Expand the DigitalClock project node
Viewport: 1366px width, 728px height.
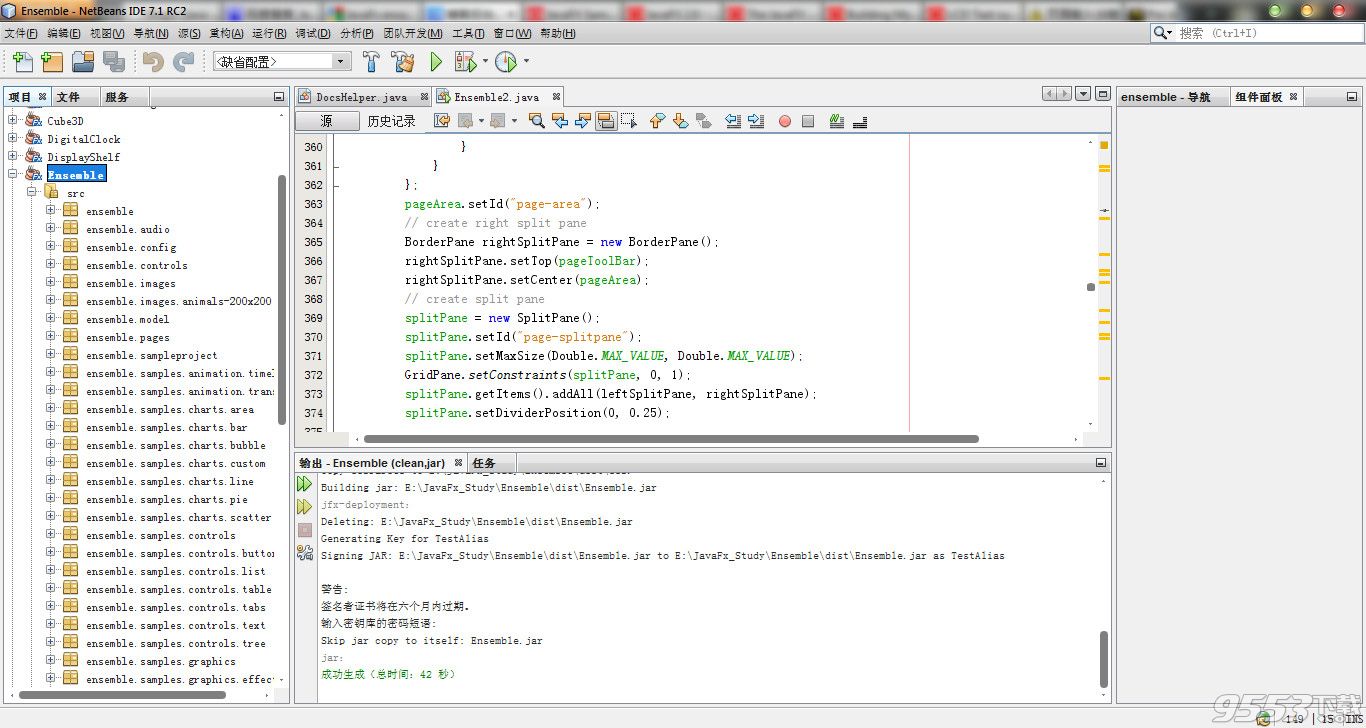pos(14,139)
